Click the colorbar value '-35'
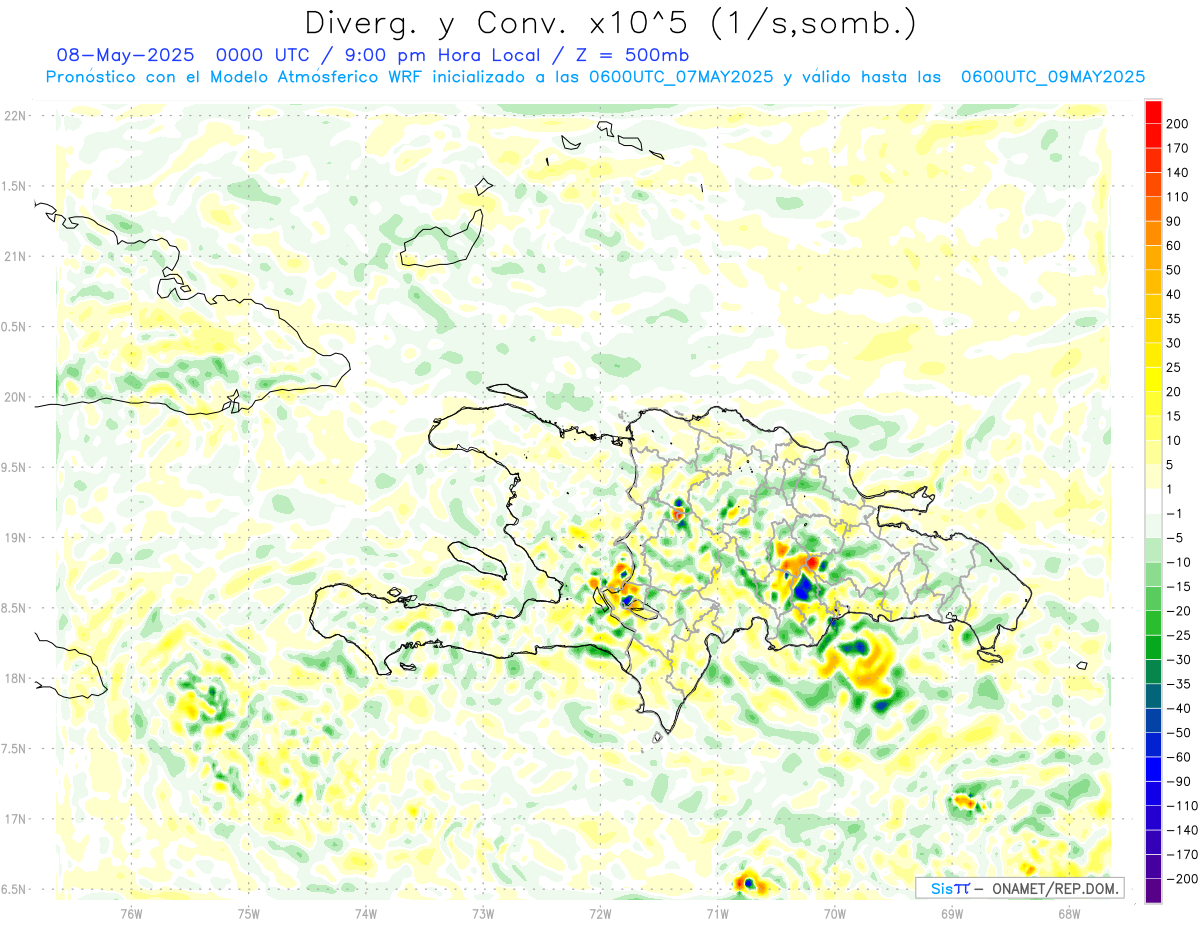The height and width of the screenshot is (927, 1200). coord(1178,684)
